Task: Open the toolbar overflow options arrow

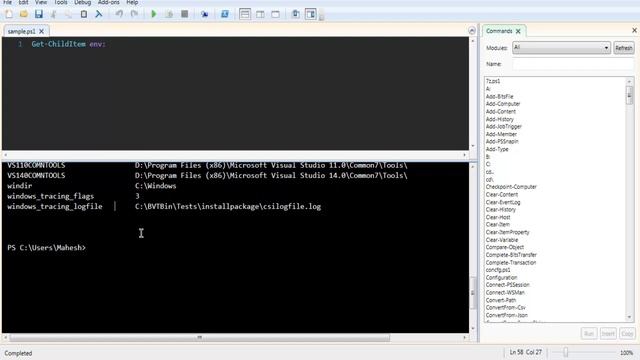Action: coord(322,17)
